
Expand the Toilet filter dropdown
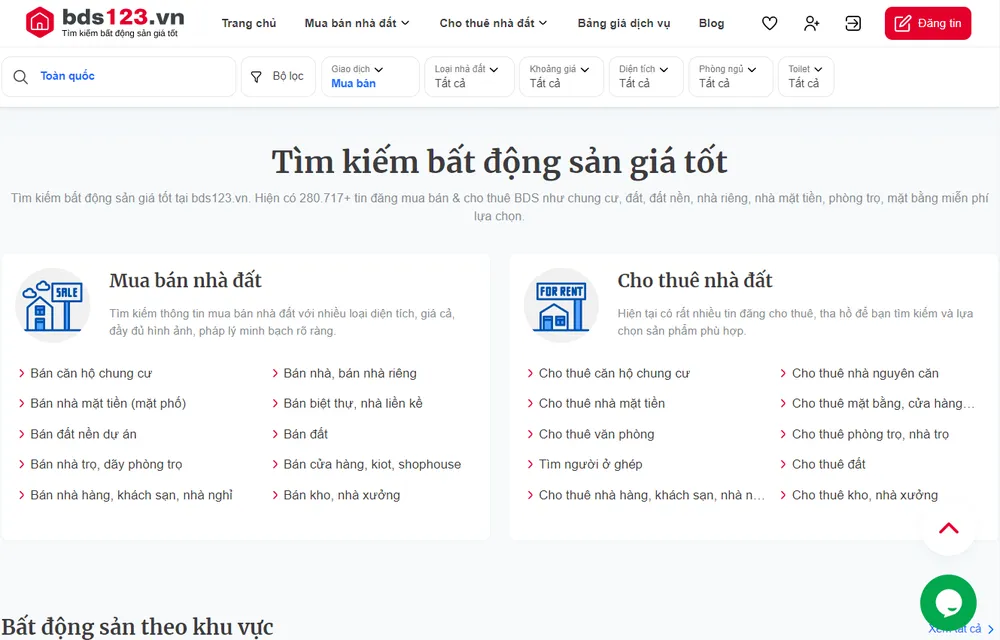806,76
